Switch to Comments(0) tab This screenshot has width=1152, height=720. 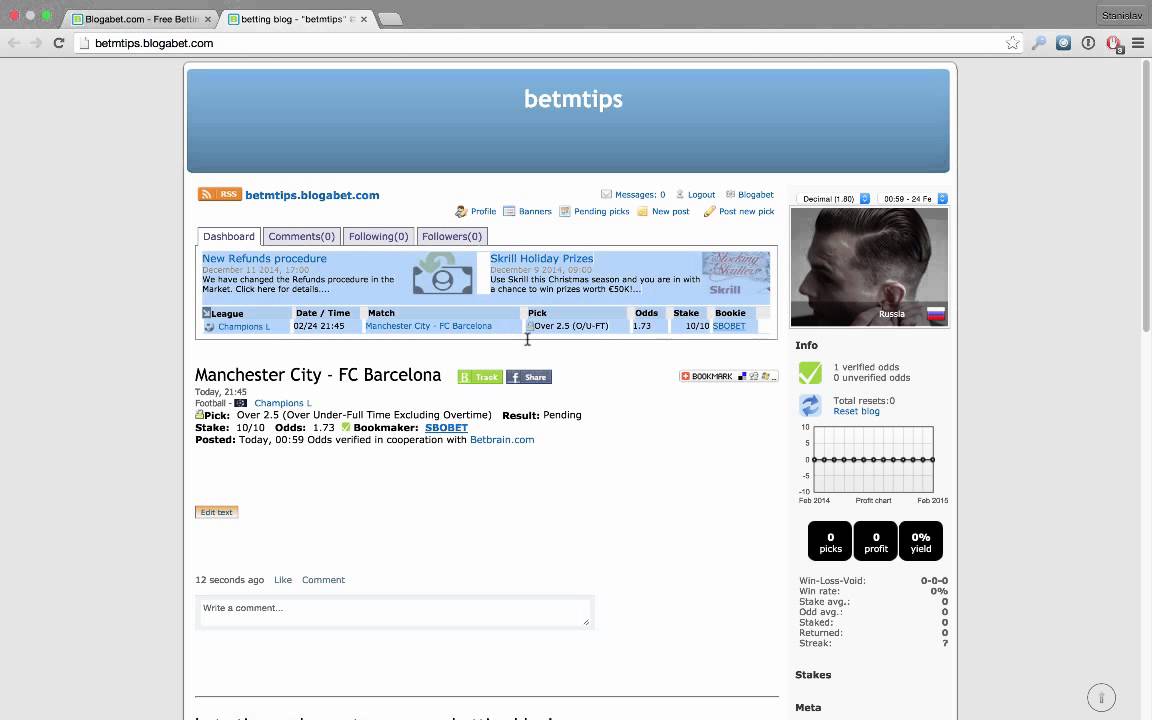[x=301, y=237]
